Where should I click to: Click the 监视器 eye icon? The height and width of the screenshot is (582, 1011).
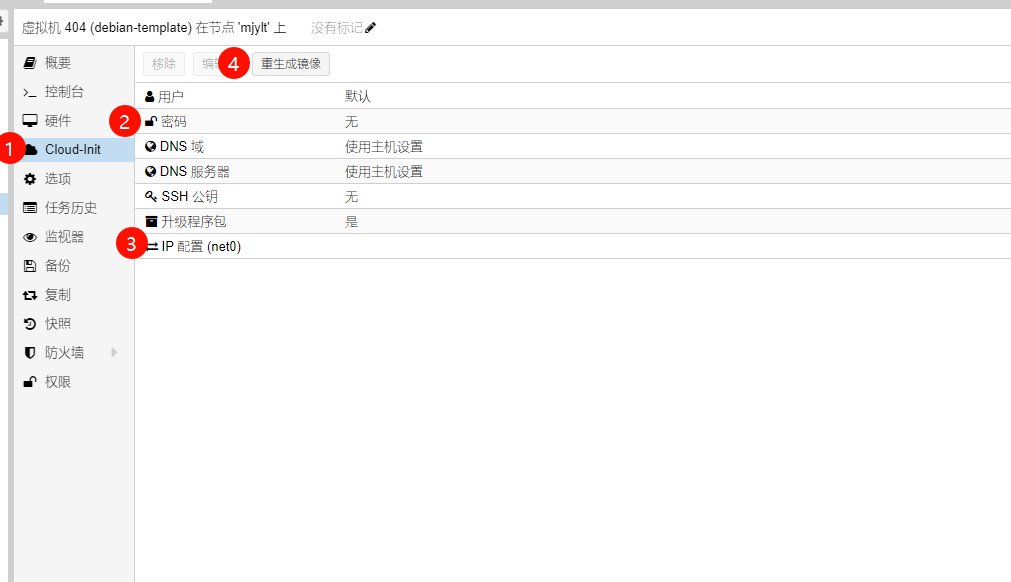coord(30,237)
